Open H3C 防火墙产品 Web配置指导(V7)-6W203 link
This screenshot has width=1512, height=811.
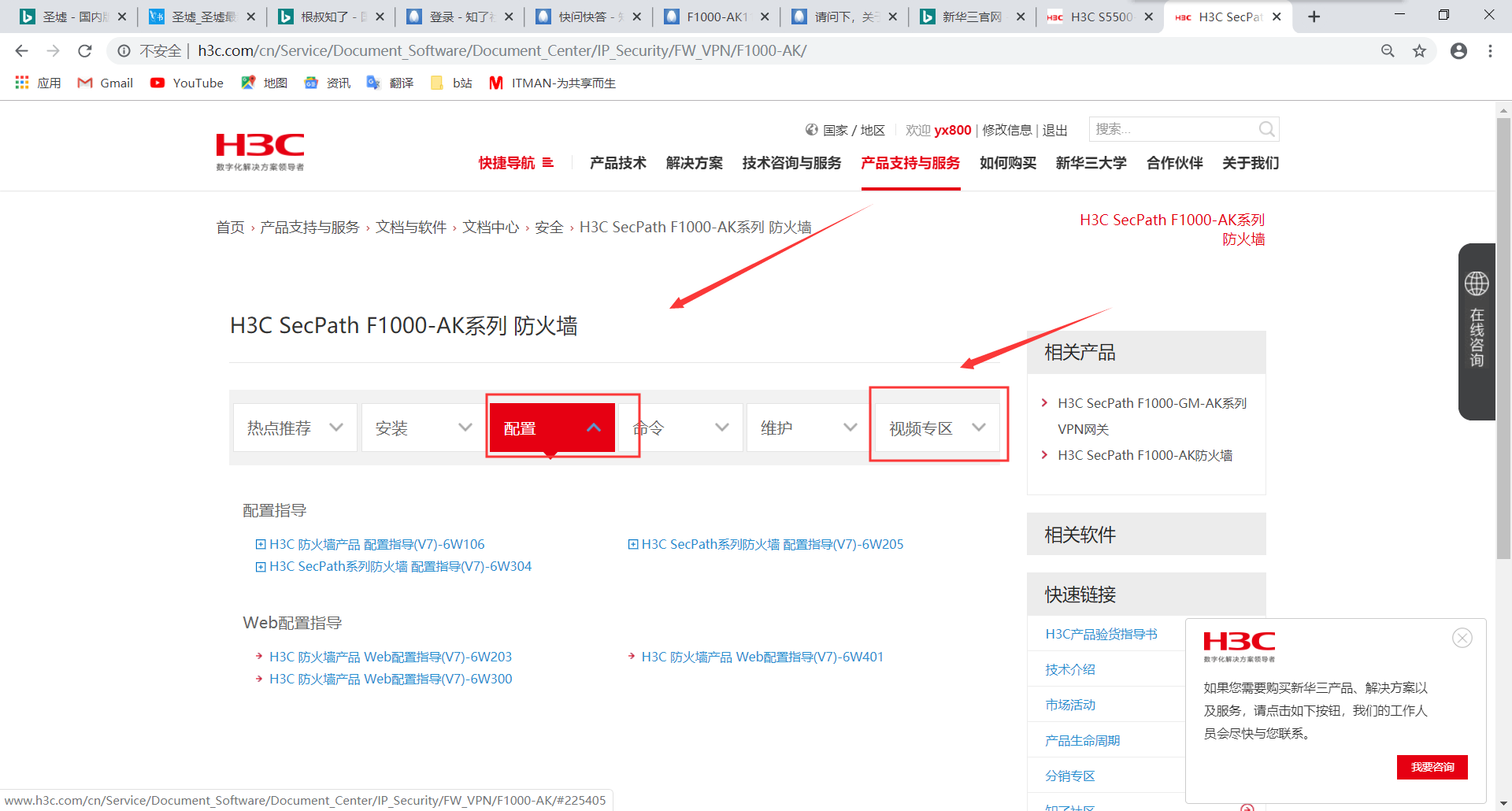click(x=391, y=657)
